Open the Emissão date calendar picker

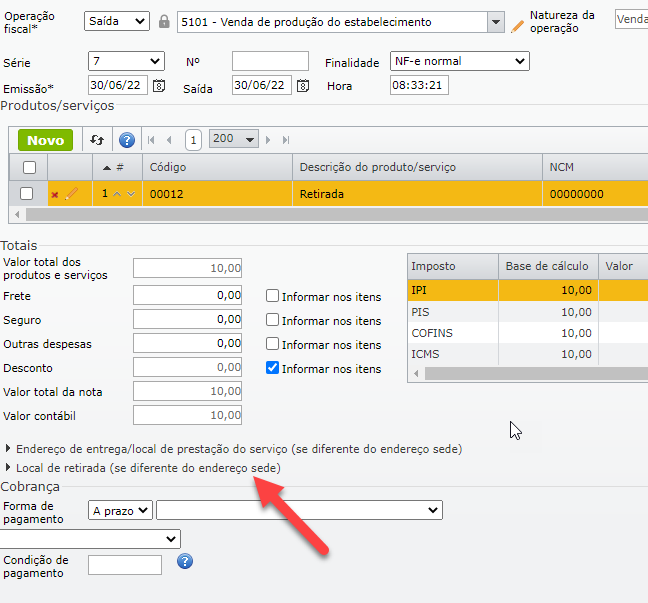coord(158,86)
